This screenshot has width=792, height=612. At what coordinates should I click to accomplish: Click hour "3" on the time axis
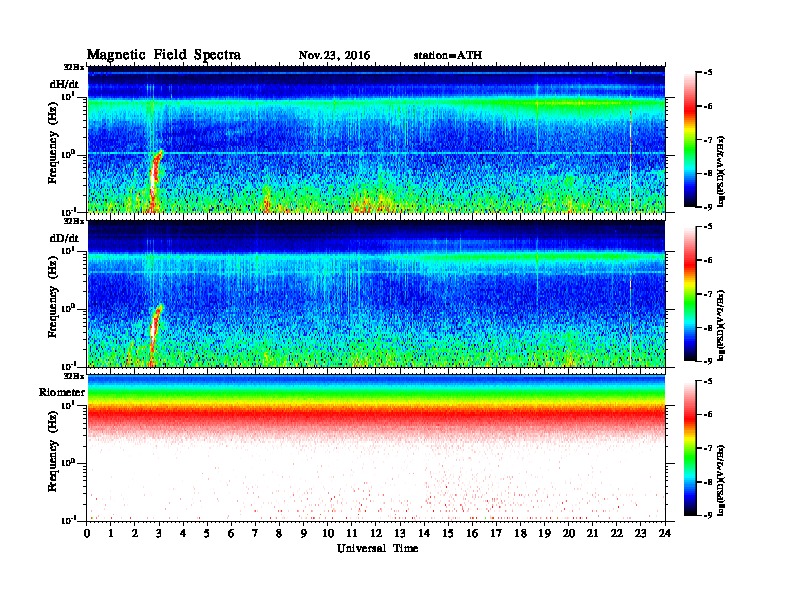[x=160, y=533]
